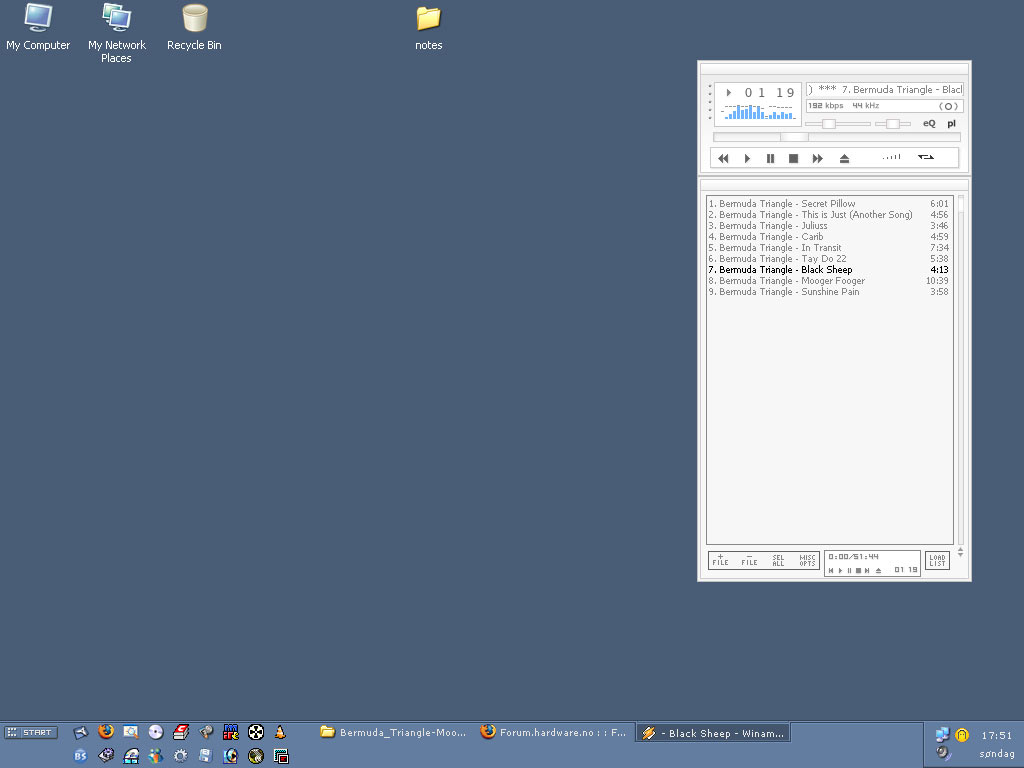
Task: Click the red book icon in quick launch
Action: pos(181,732)
